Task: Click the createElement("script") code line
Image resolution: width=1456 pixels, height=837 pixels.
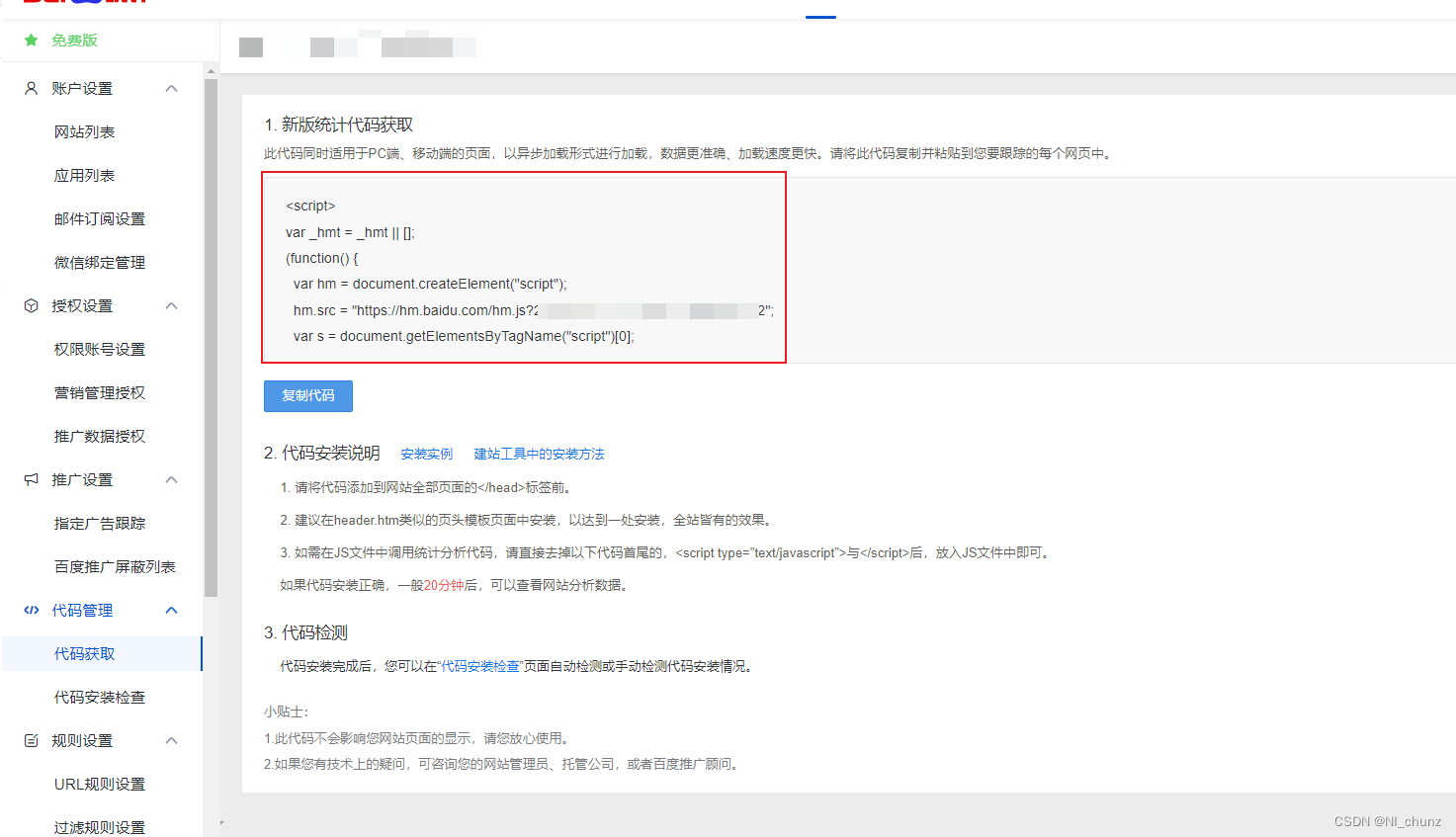Action: point(430,284)
